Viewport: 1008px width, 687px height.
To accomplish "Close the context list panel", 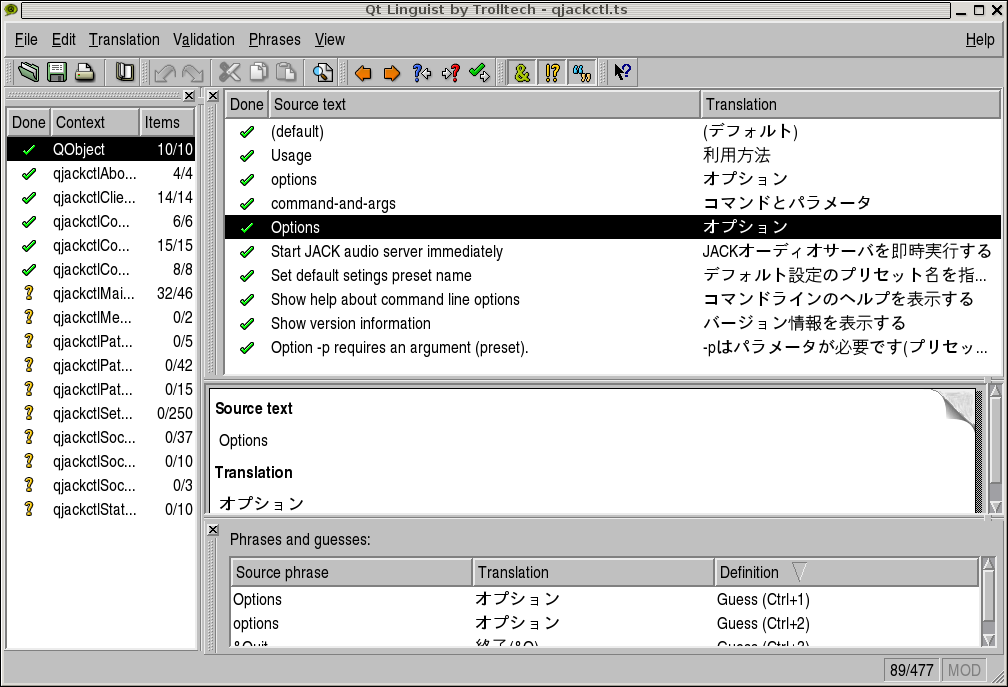I will [189, 96].
